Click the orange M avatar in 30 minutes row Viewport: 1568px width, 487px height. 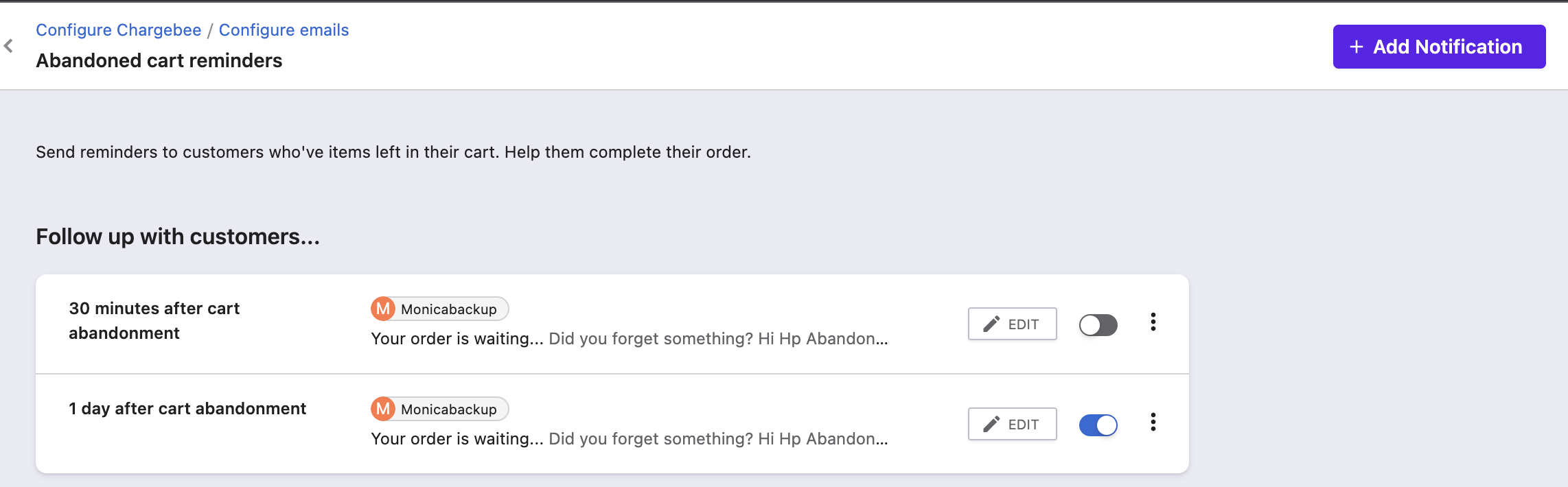(x=383, y=309)
